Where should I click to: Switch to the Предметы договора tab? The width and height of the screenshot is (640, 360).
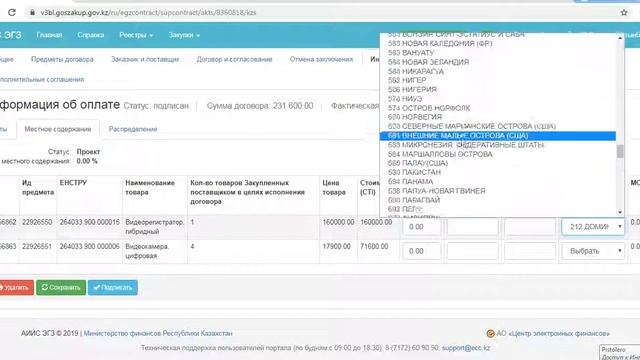click(62, 59)
